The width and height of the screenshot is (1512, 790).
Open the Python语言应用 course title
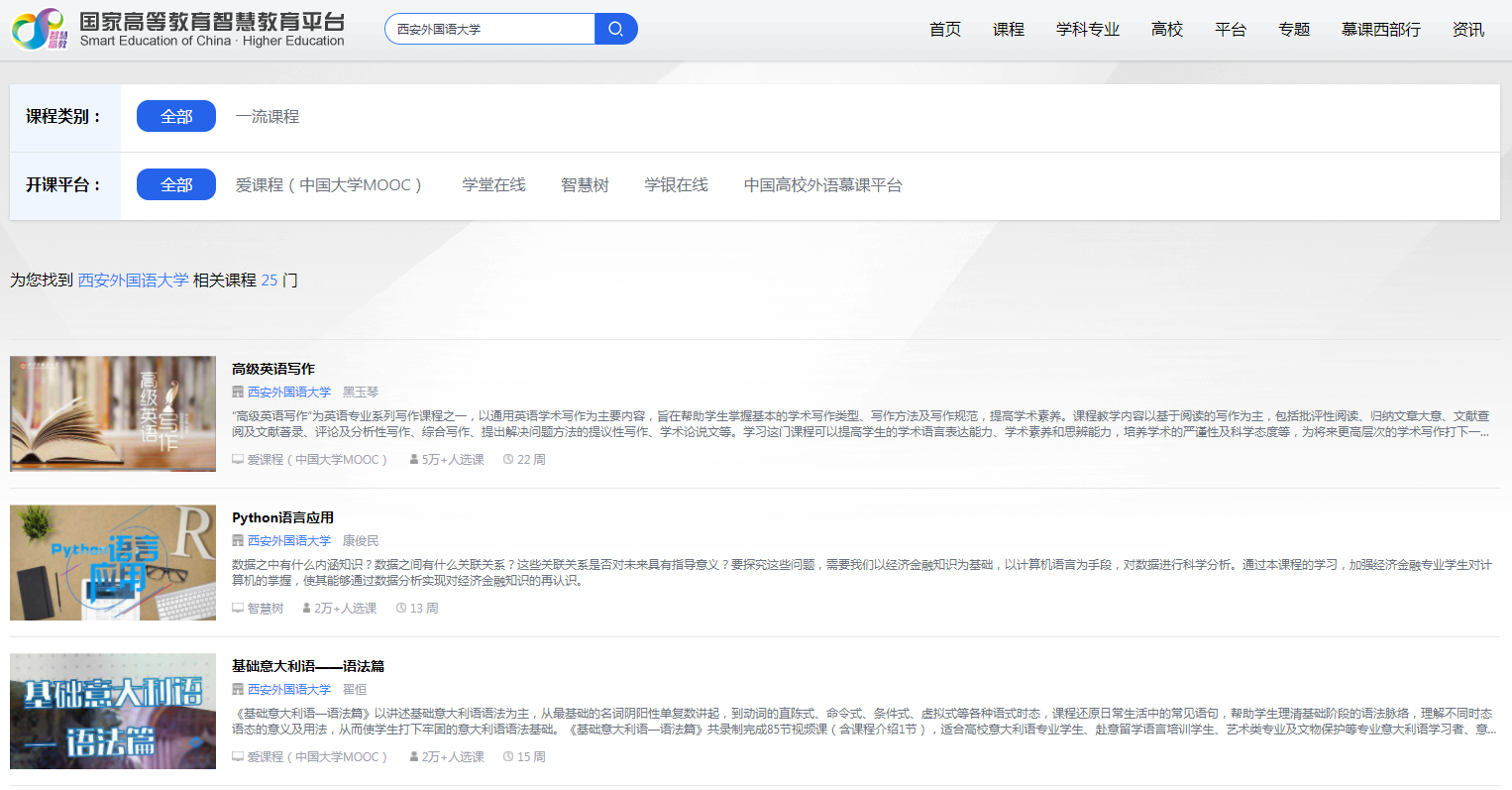tap(282, 517)
